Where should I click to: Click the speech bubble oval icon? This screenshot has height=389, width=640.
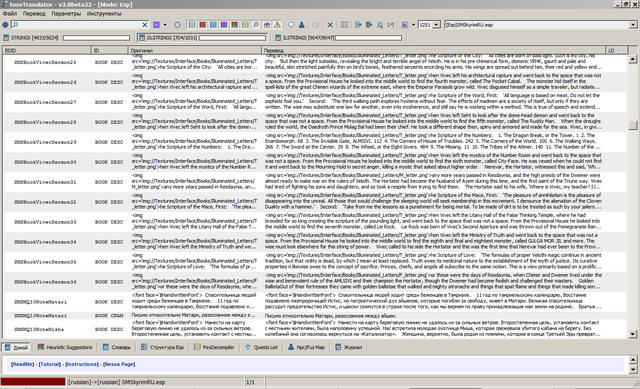pyautogui.click(x=291, y=25)
